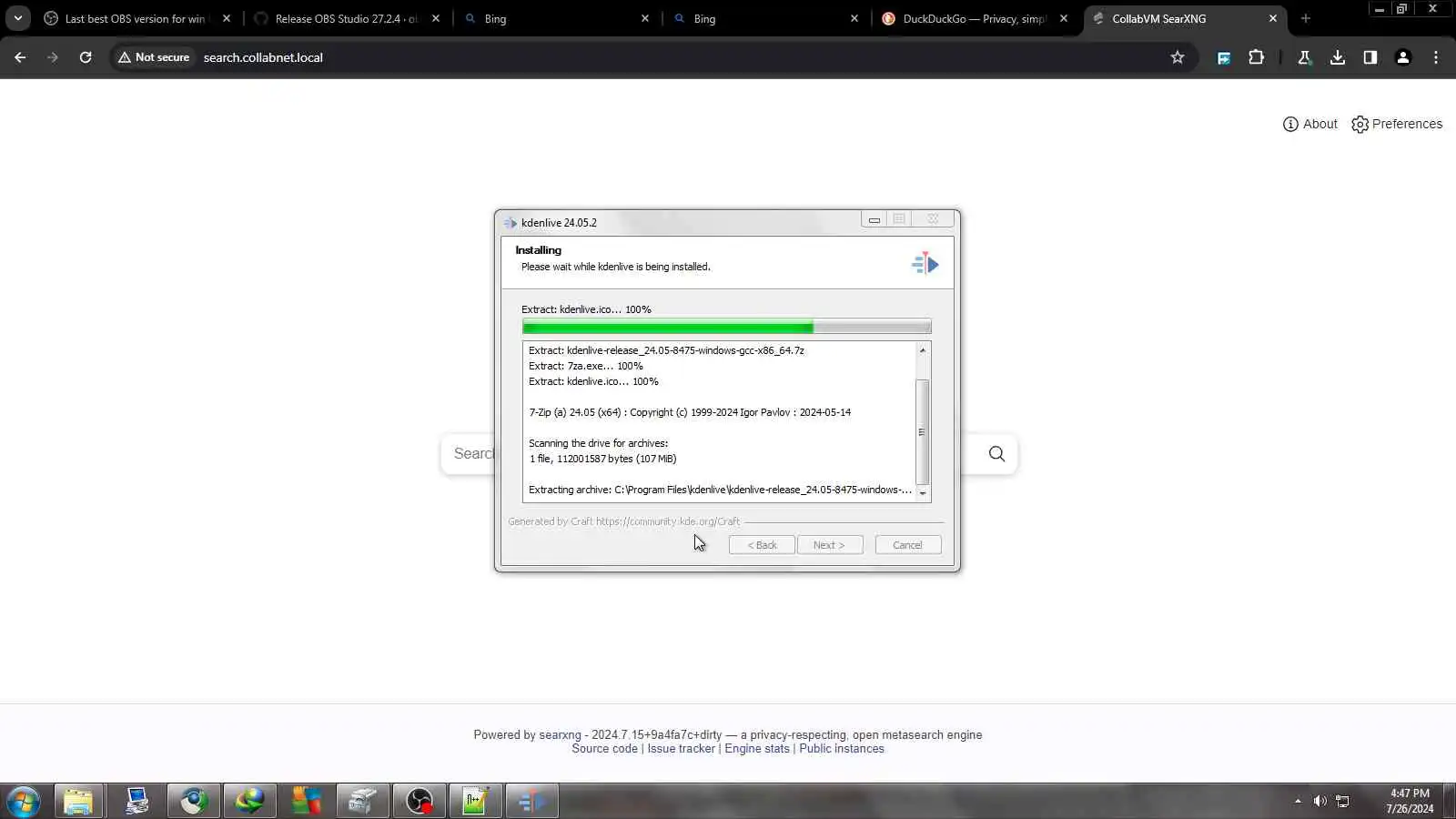Click the green installation progress bar
The image size is (1456, 819).
click(726, 327)
